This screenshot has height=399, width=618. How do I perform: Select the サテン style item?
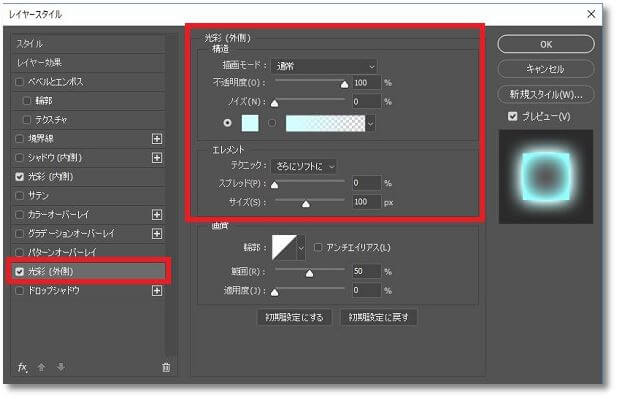pyautogui.click(x=88, y=196)
